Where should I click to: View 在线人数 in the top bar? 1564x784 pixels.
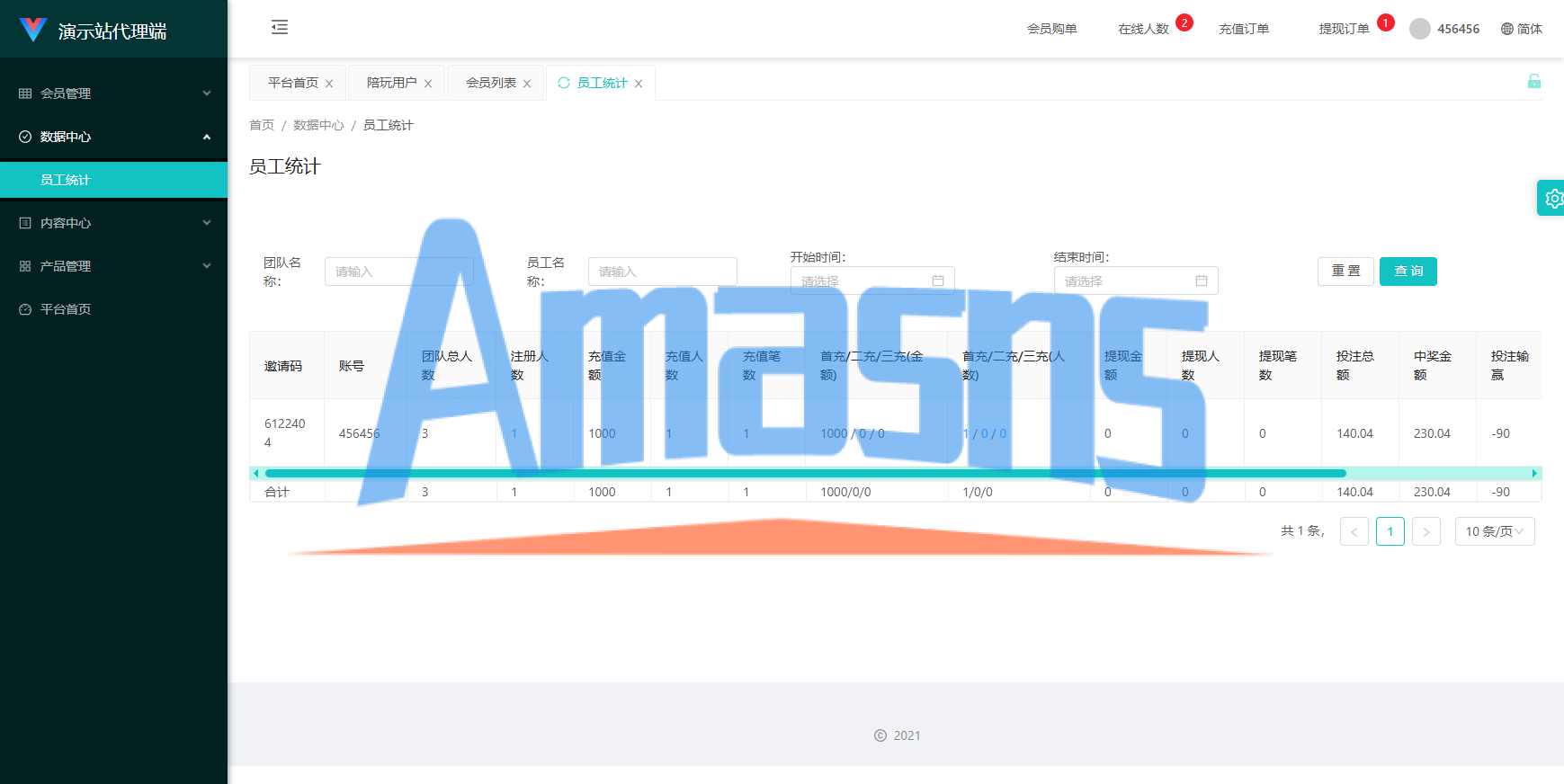(1143, 29)
